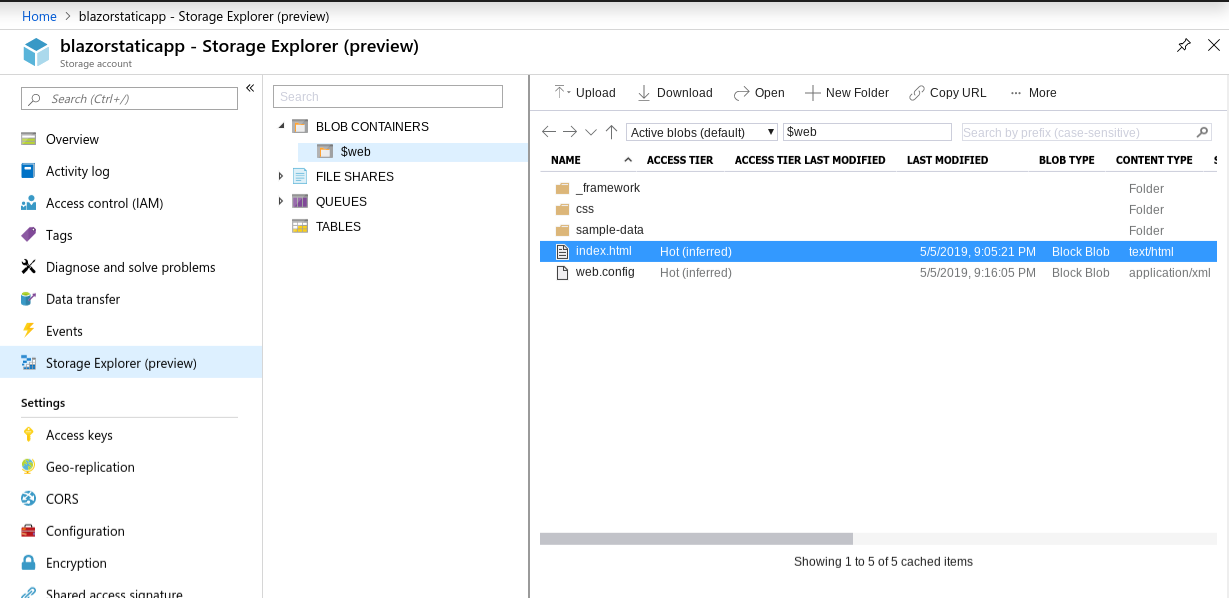Click the Download button
This screenshot has width=1229, height=598.
tap(675, 93)
